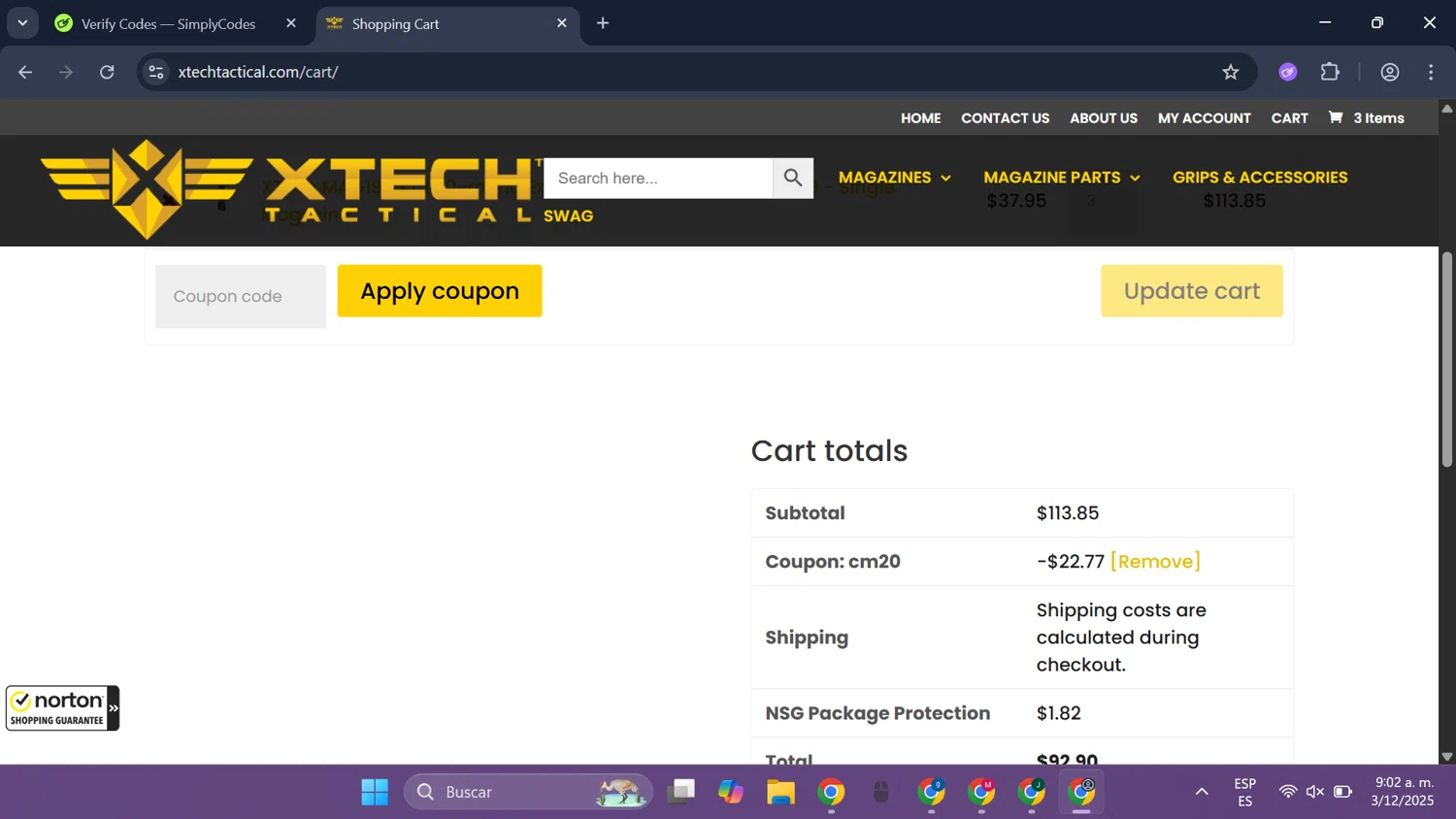Click the Apply coupon button
The width and height of the screenshot is (1456, 819).
pyautogui.click(x=440, y=291)
